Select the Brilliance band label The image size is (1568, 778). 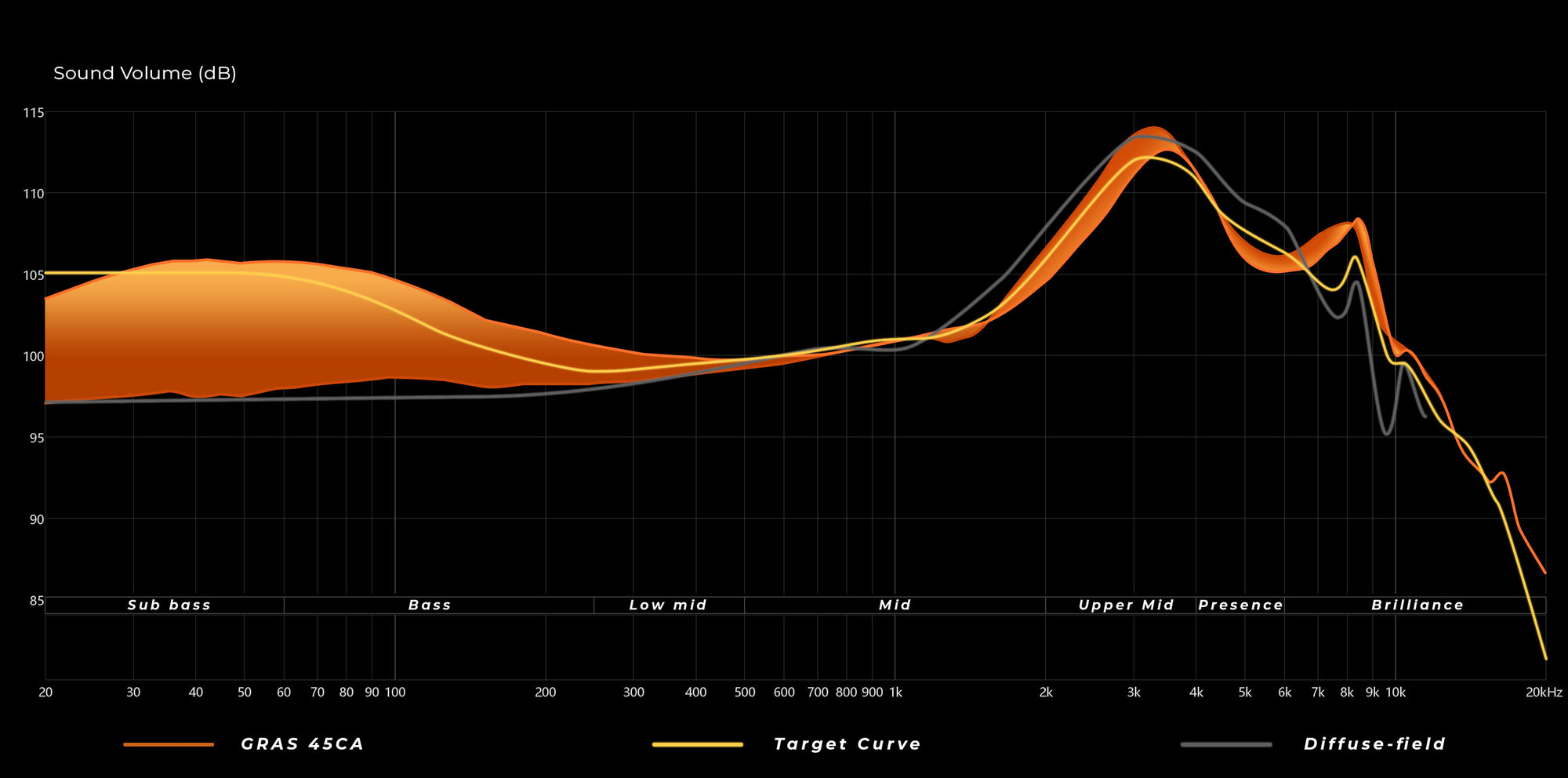tap(1417, 605)
